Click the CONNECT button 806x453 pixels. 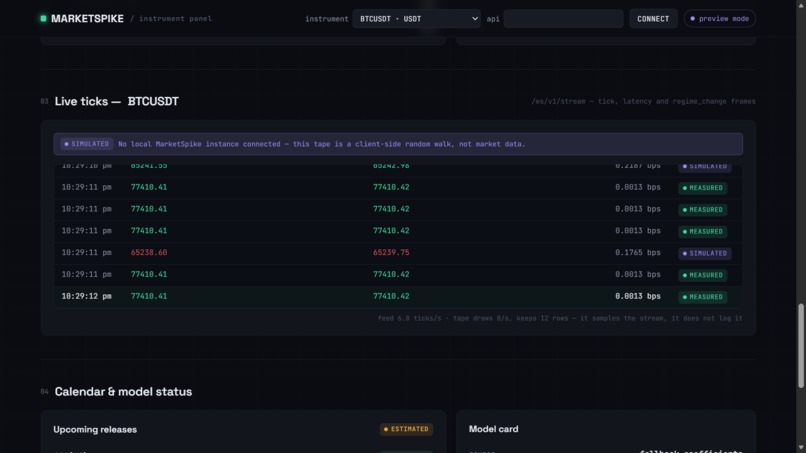[x=653, y=19]
